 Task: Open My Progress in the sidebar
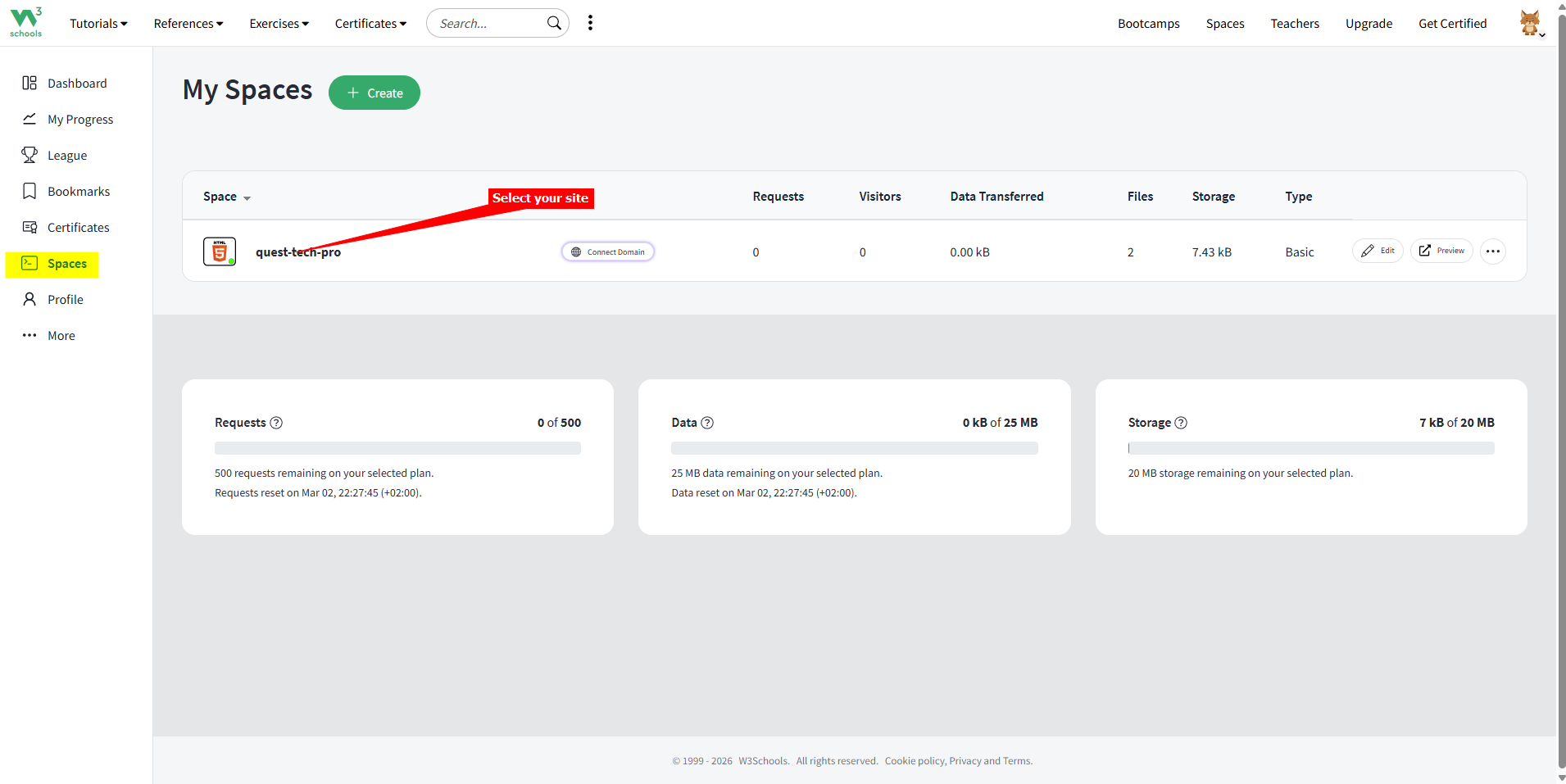(68, 120)
